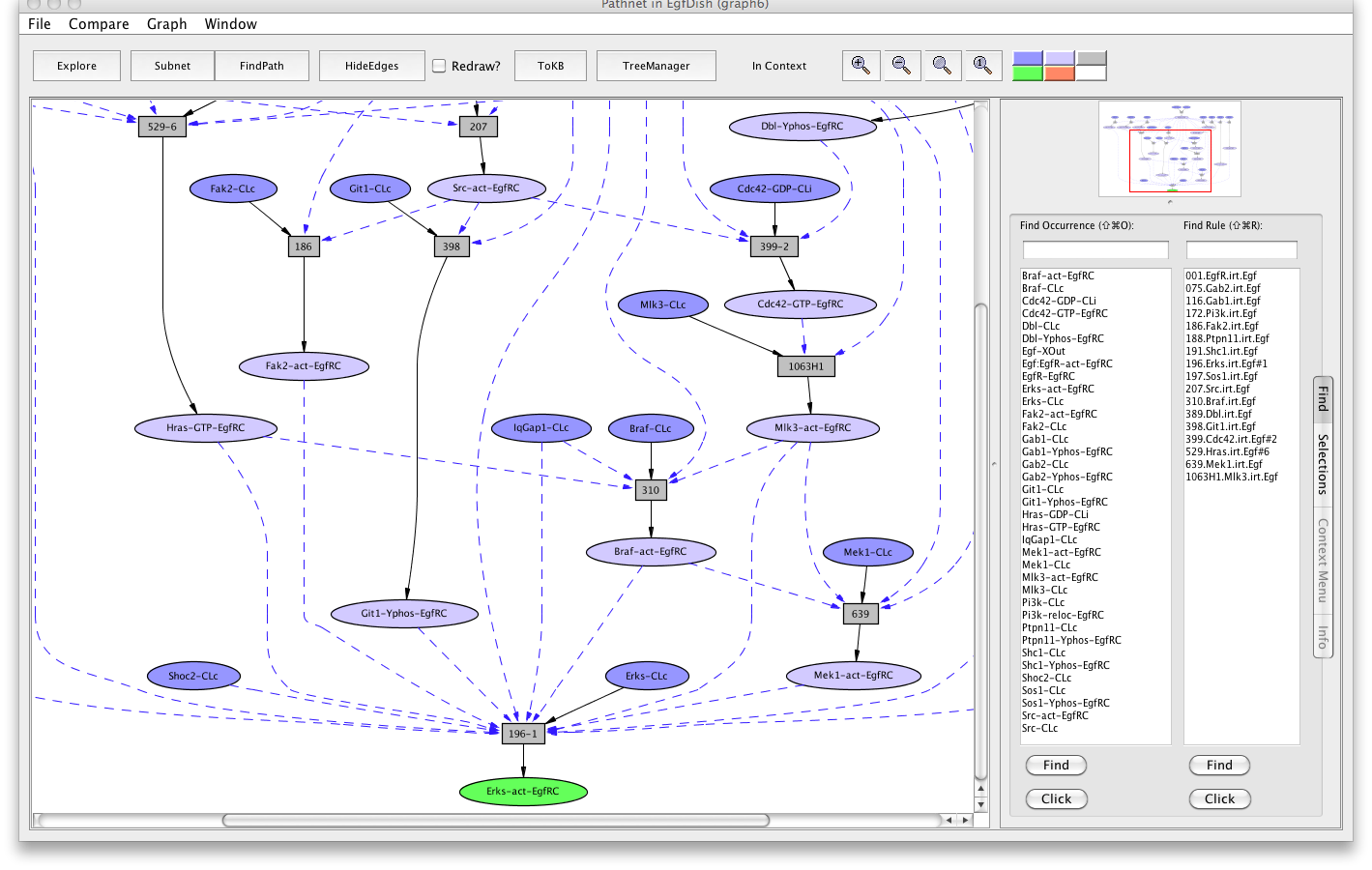Click the zoom out magnifier icon

(901, 66)
